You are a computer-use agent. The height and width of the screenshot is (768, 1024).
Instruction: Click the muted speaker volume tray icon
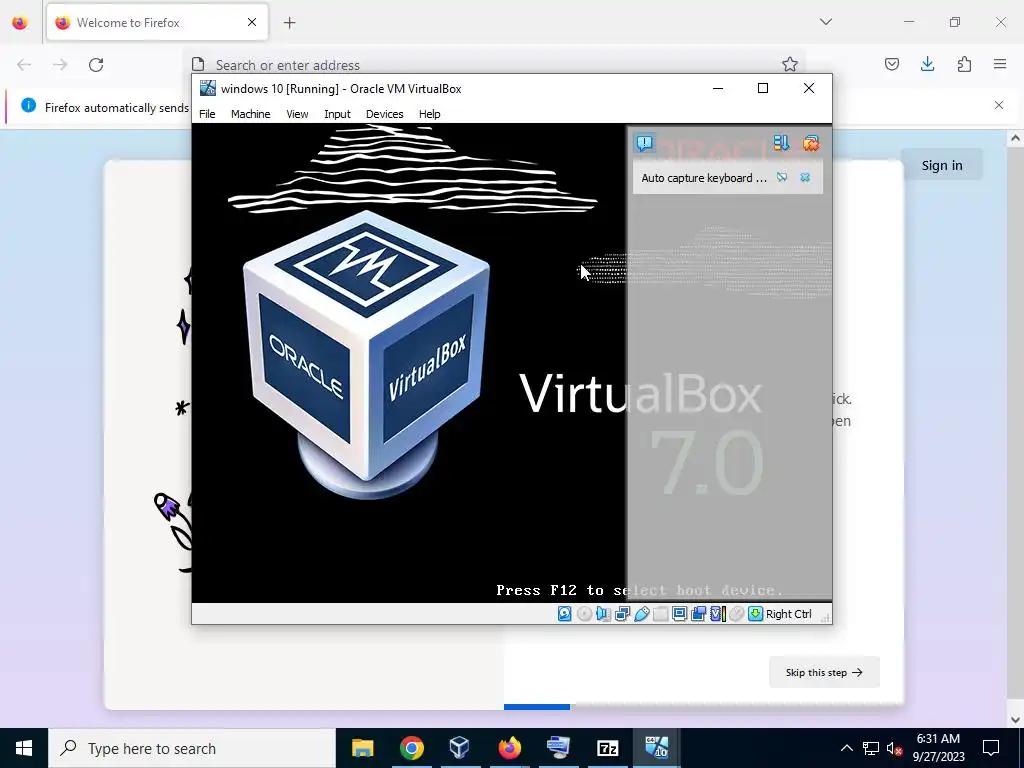894,748
